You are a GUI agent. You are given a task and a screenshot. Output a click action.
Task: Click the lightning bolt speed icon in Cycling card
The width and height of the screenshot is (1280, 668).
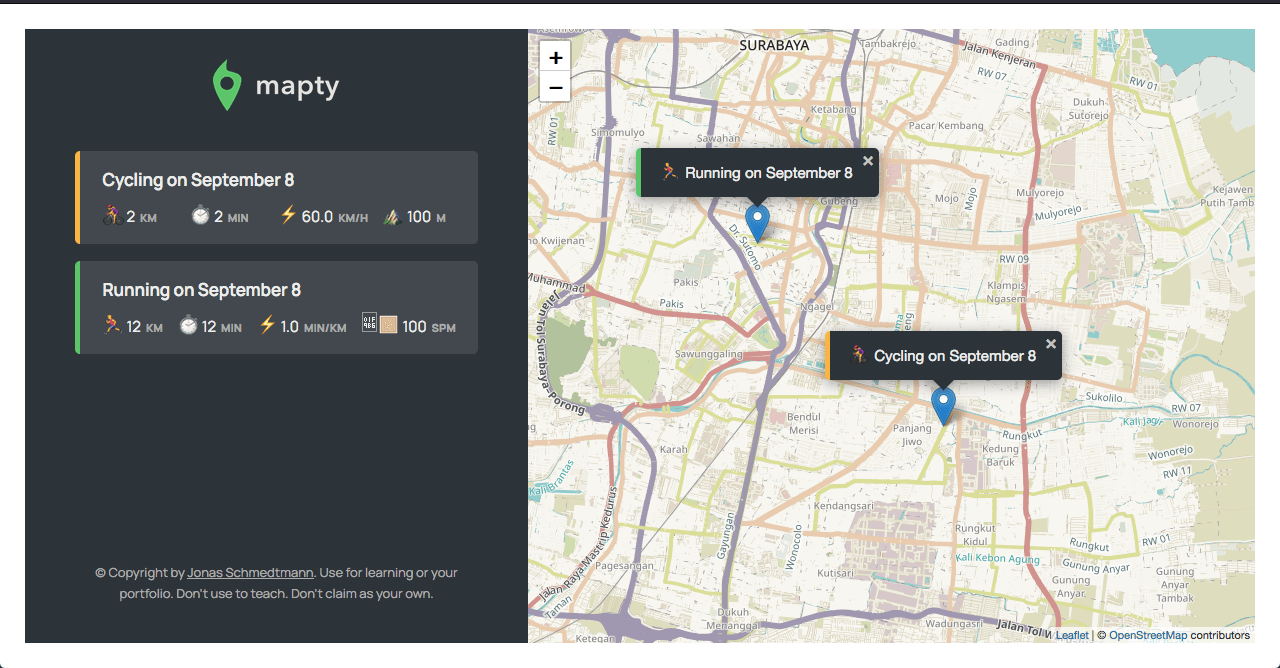coord(288,215)
